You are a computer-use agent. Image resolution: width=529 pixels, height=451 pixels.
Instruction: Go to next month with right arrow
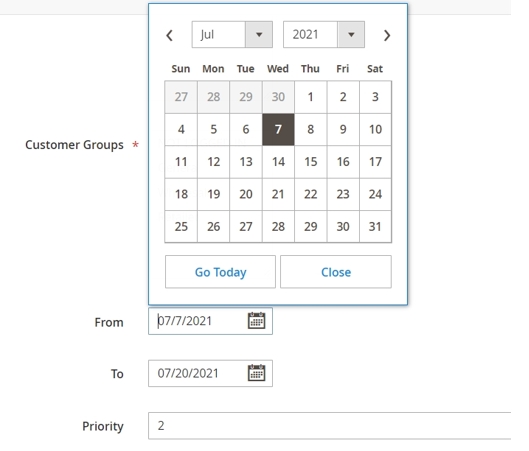[x=387, y=35]
